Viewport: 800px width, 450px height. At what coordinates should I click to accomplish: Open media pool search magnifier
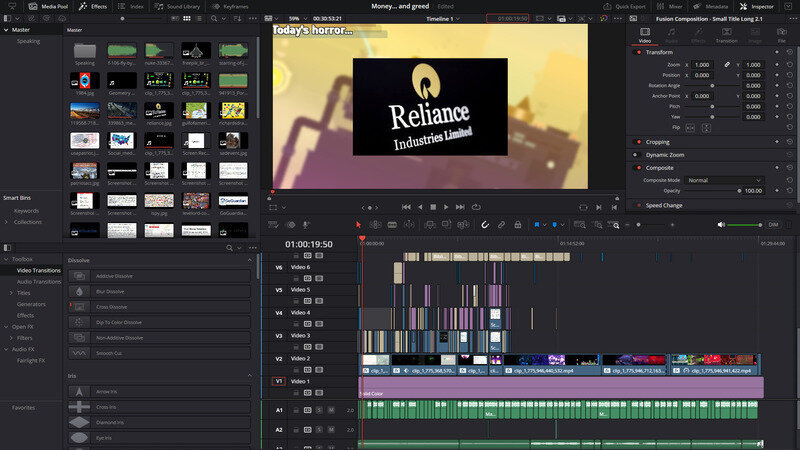(214, 18)
